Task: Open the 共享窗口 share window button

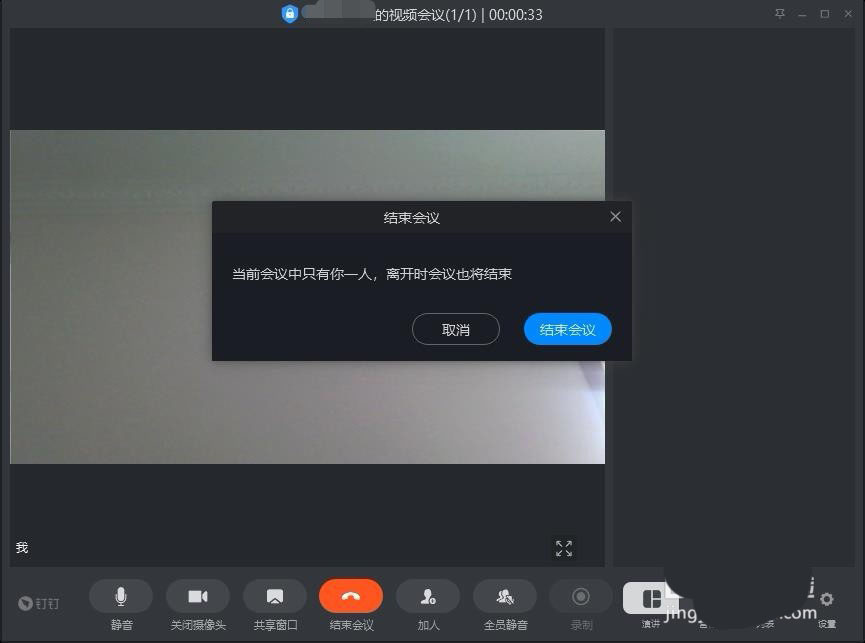Action: (275, 596)
